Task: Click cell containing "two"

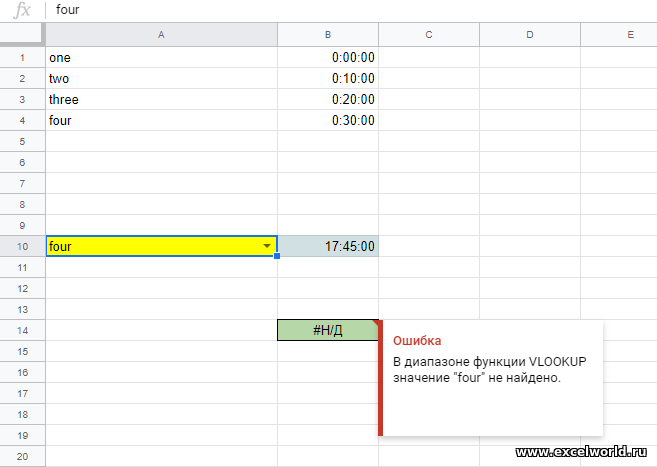Action: [x=161, y=78]
